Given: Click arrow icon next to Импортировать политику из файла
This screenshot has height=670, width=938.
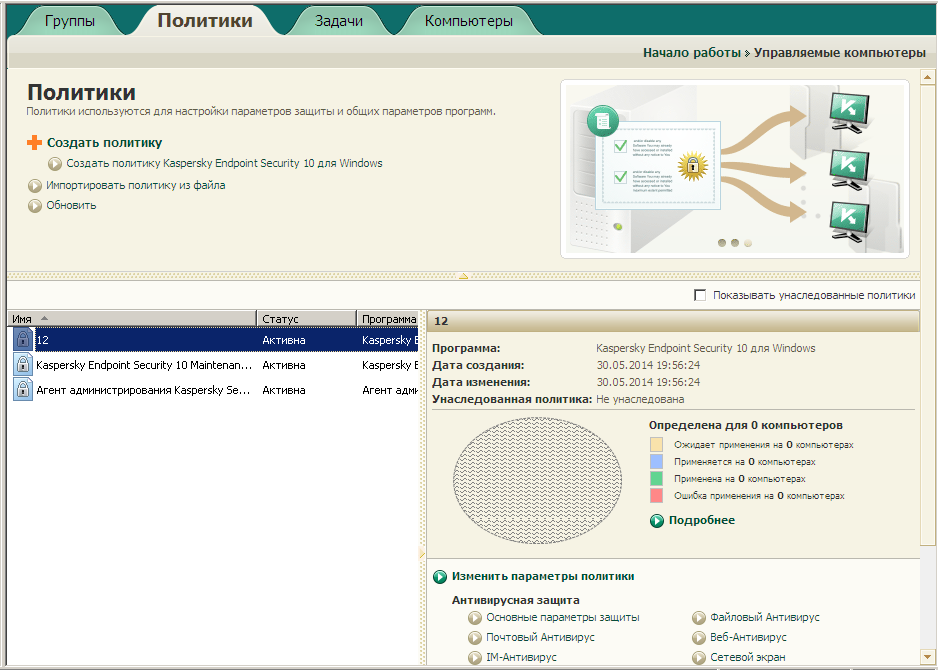Looking at the screenshot, I should (x=35, y=185).
